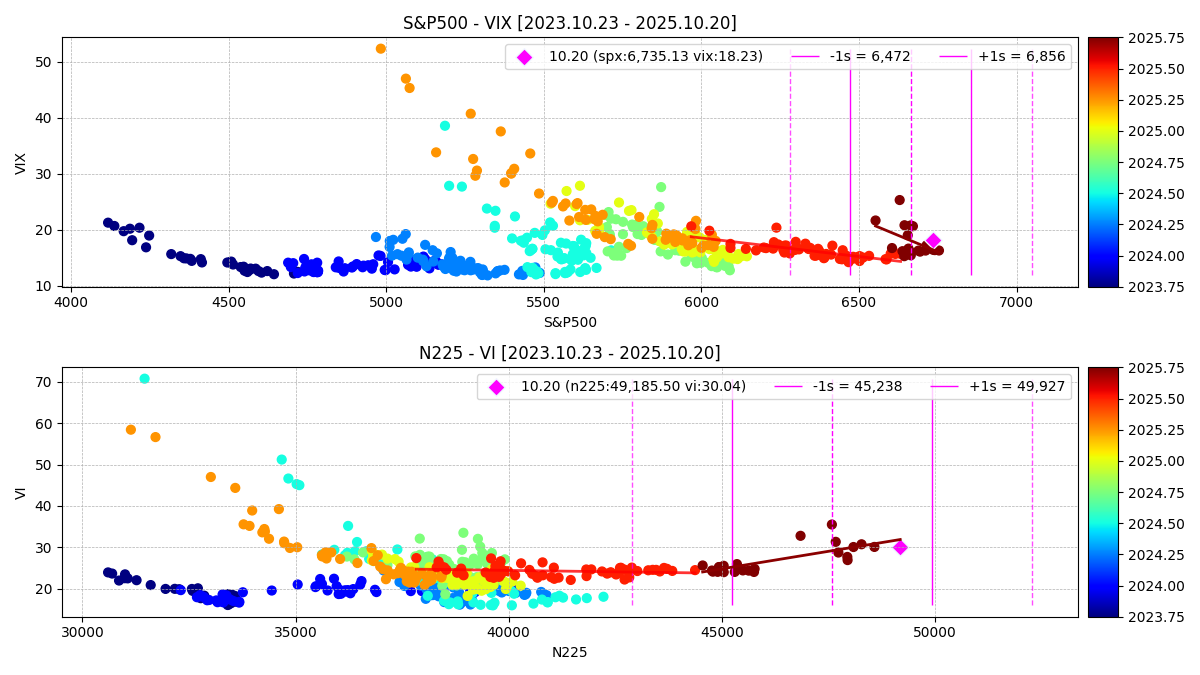Click the leftmost navy dot on N225 chart
Viewport: 1200px width, 675px height.
click(x=108, y=572)
